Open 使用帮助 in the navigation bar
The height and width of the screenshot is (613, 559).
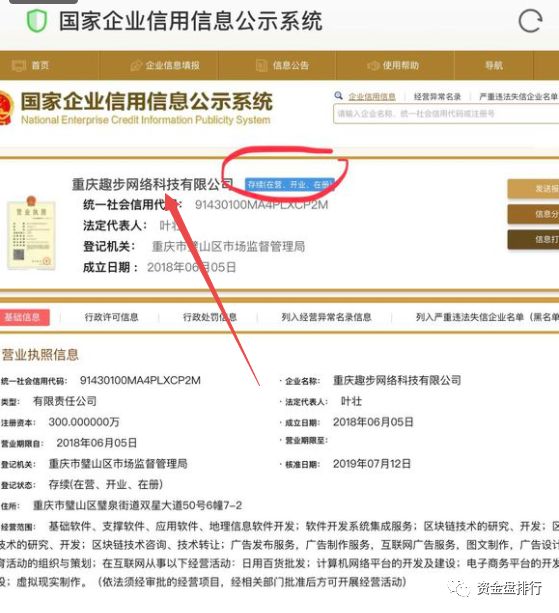tap(401, 65)
